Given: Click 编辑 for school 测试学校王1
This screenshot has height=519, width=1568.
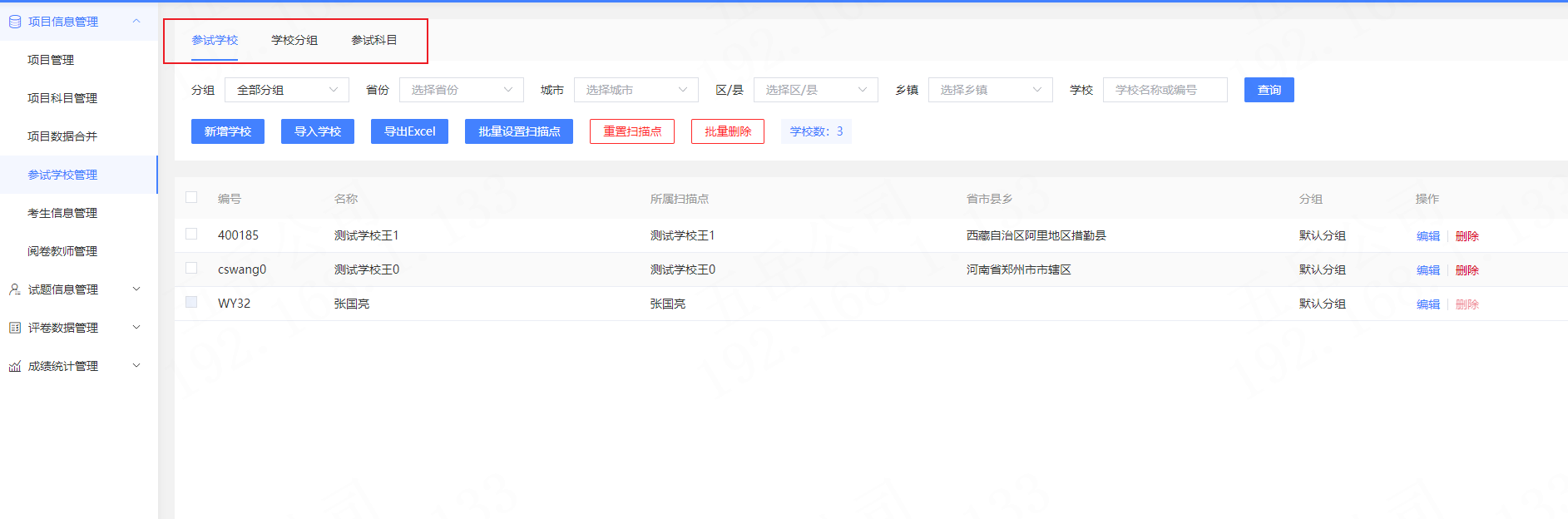Looking at the screenshot, I should [1427, 236].
